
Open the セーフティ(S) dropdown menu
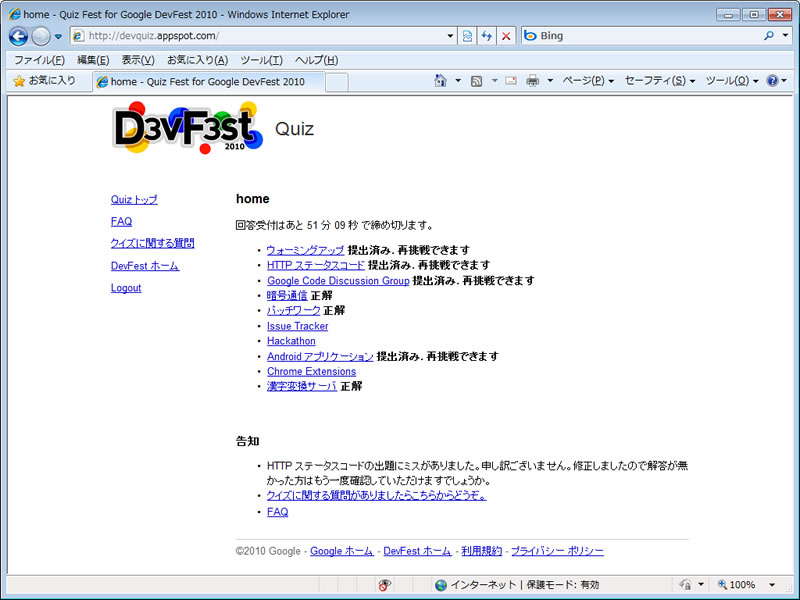(660, 81)
